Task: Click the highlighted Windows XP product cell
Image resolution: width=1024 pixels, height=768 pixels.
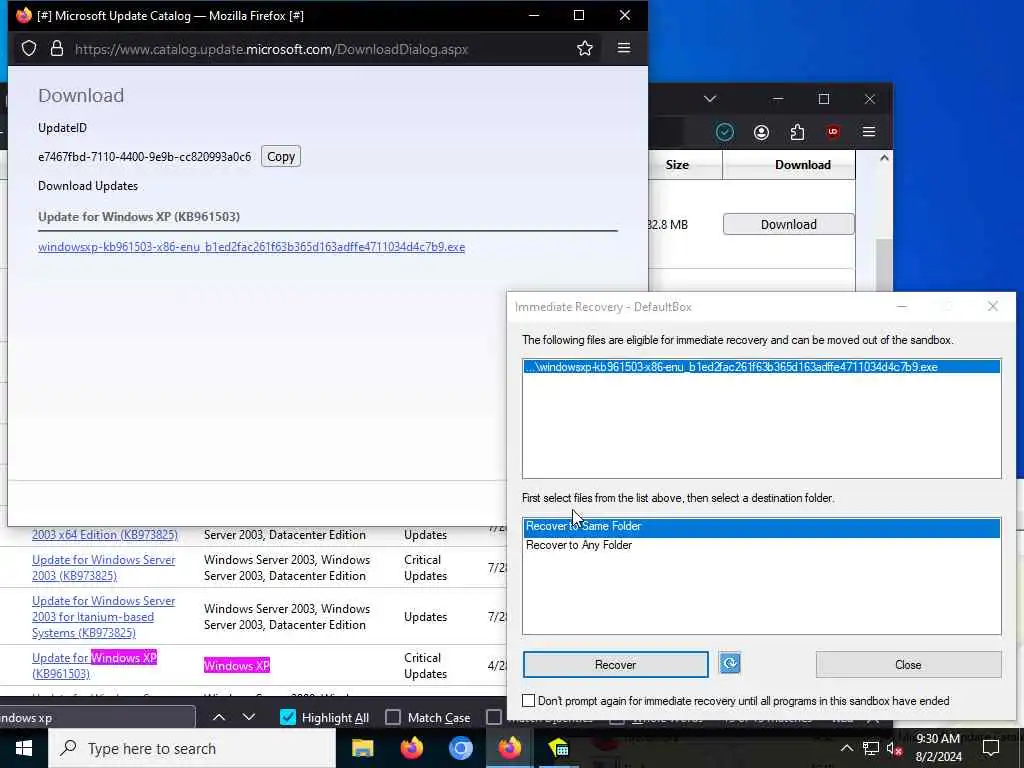Action: click(236, 665)
